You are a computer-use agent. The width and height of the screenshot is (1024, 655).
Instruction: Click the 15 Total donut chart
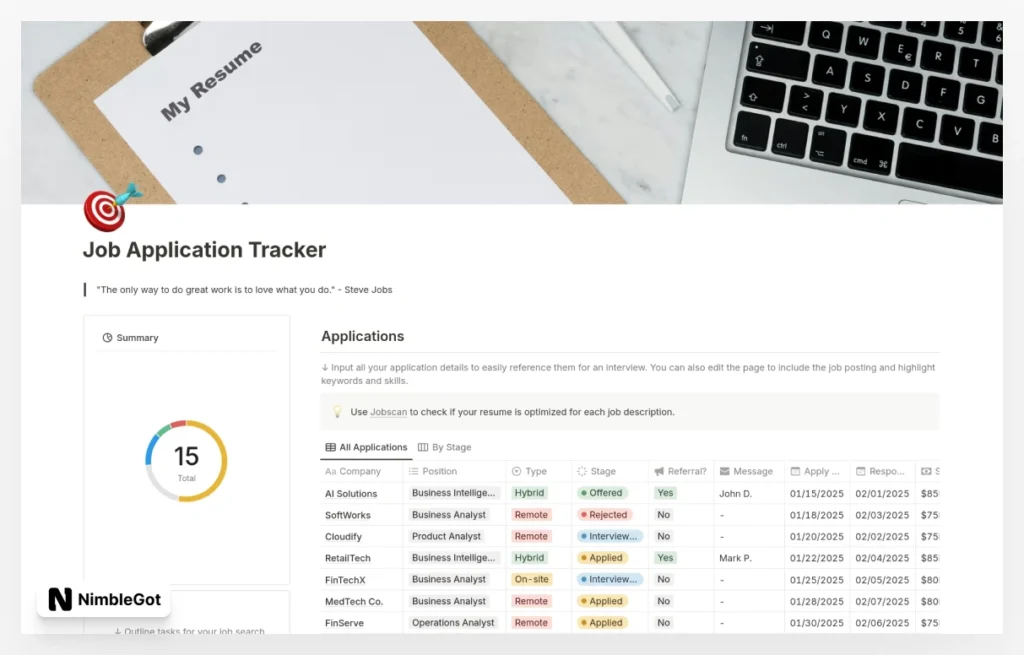click(x=186, y=461)
